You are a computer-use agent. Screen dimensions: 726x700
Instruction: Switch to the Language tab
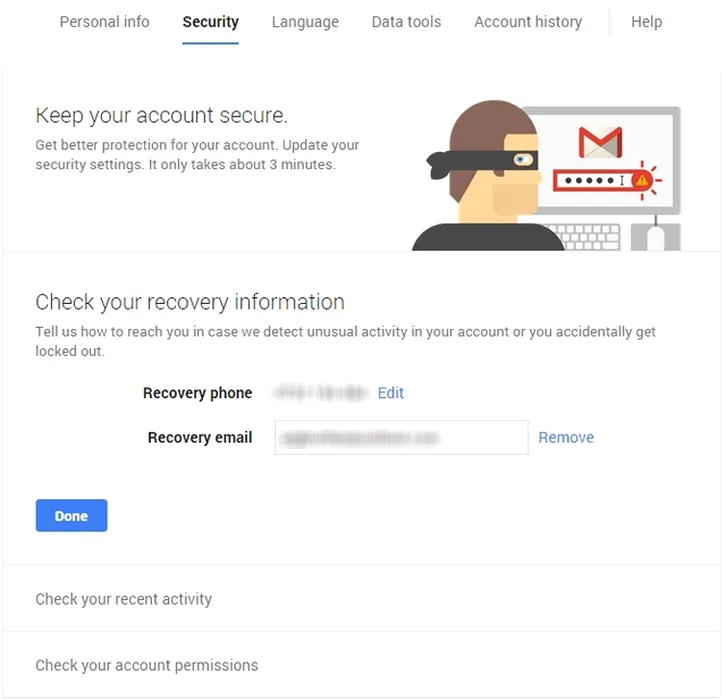point(305,22)
